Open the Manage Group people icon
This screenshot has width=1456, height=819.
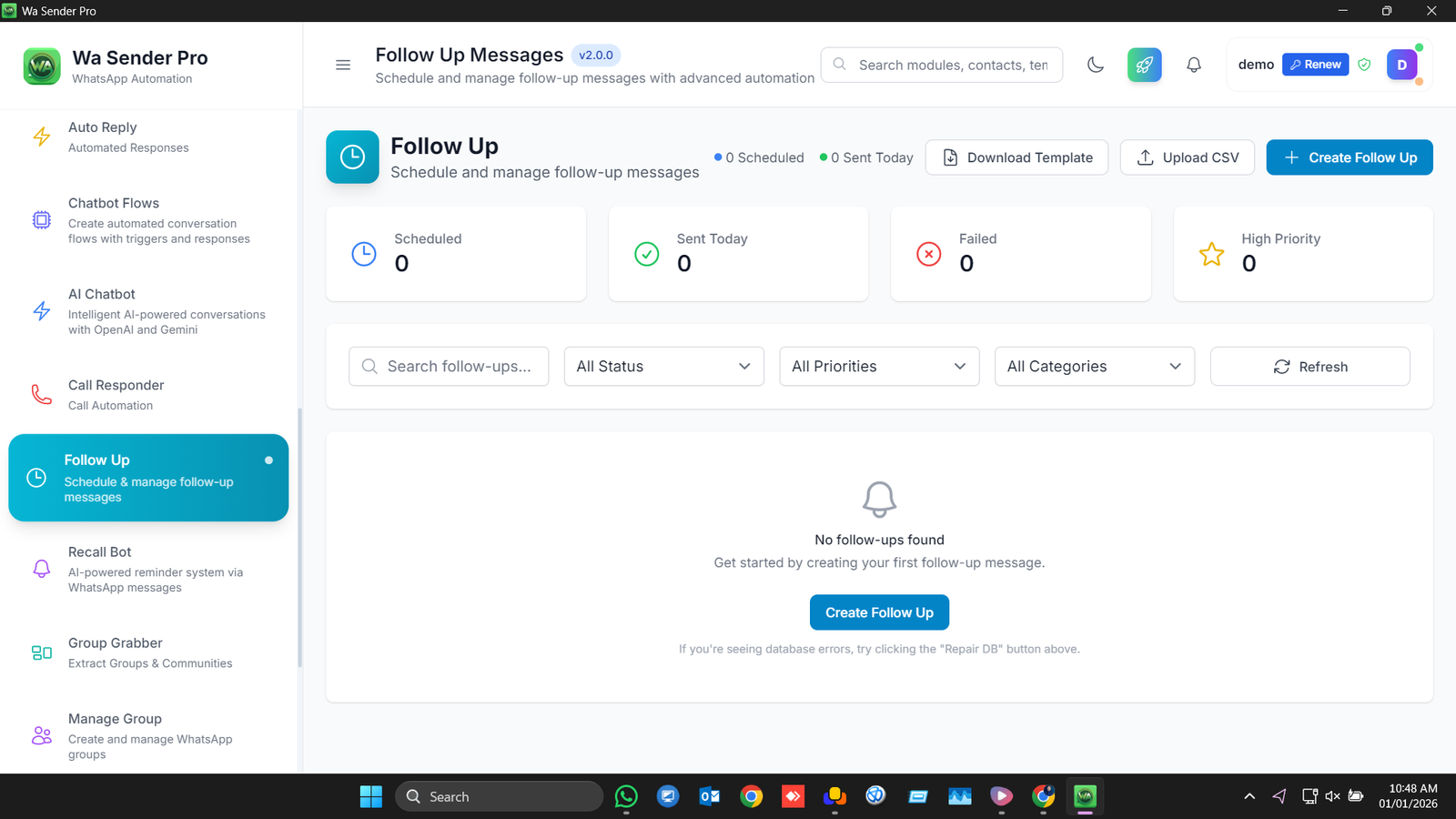pos(41,735)
